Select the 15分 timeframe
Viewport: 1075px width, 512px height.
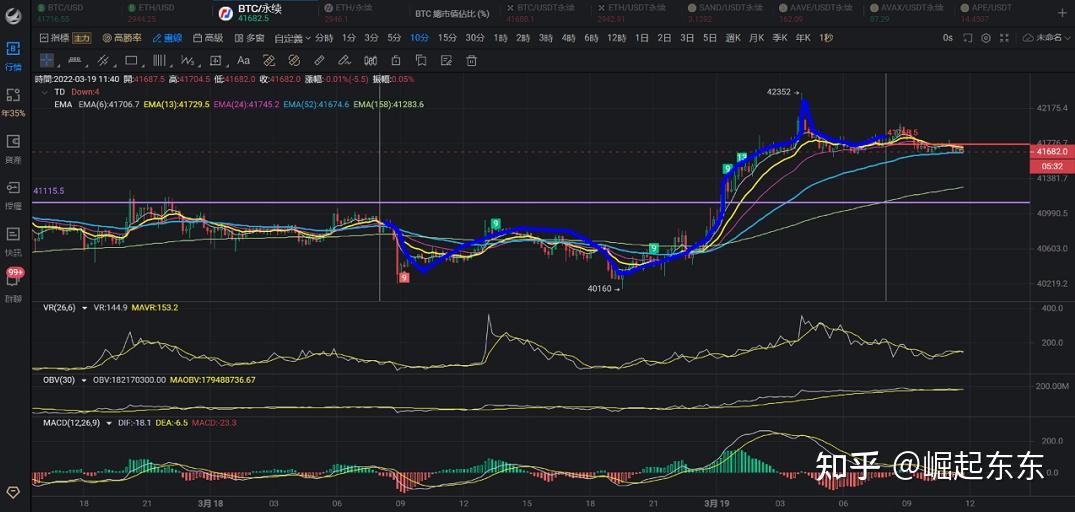[447, 38]
